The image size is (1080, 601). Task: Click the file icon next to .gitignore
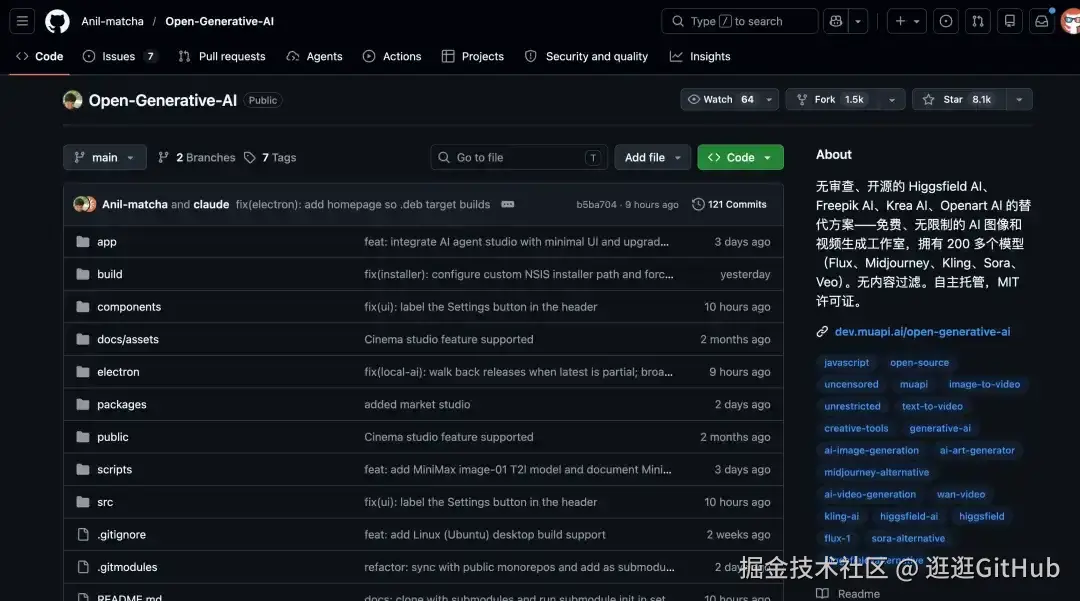pyautogui.click(x=83, y=535)
